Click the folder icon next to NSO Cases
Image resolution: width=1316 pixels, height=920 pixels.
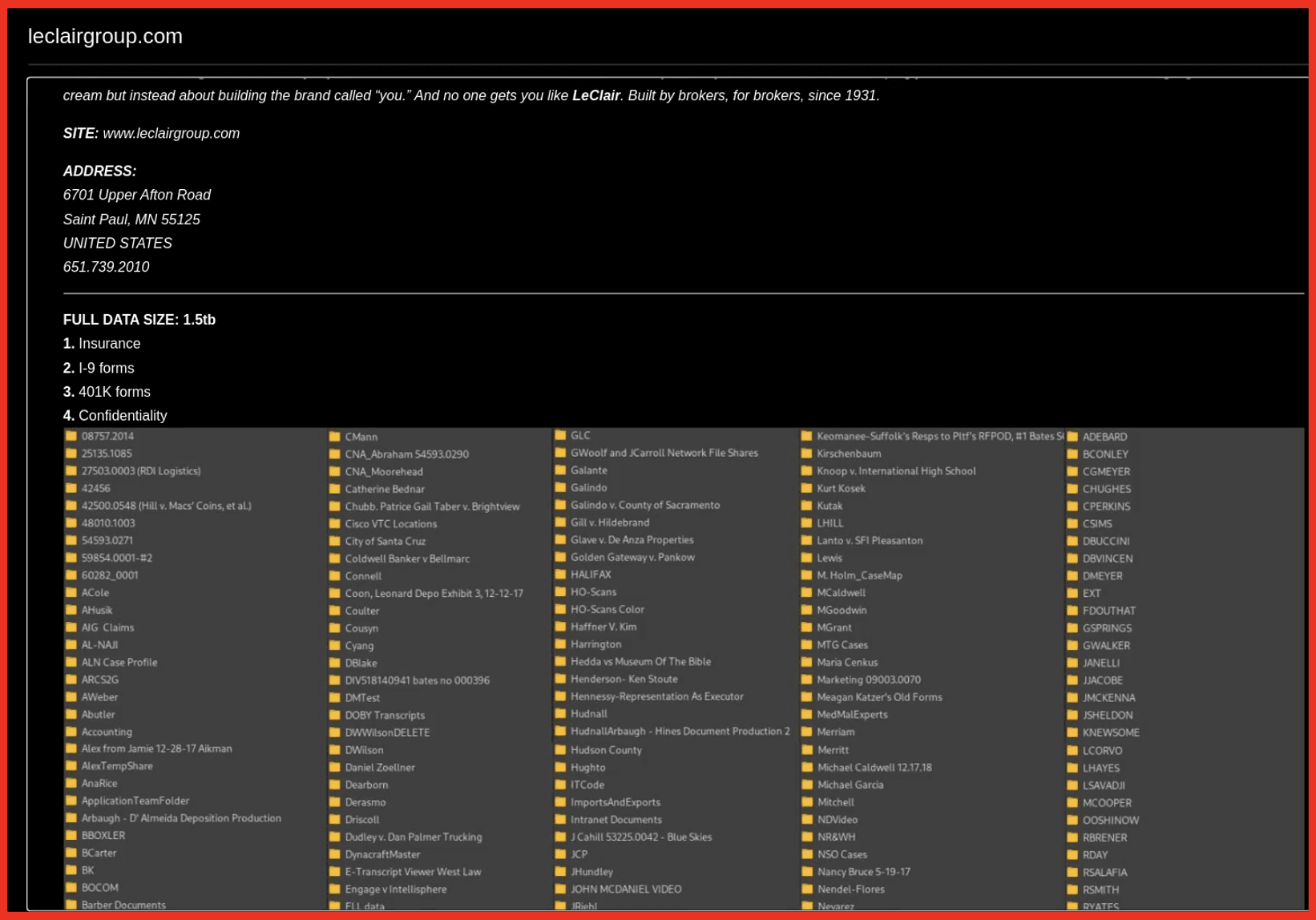click(807, 854)
